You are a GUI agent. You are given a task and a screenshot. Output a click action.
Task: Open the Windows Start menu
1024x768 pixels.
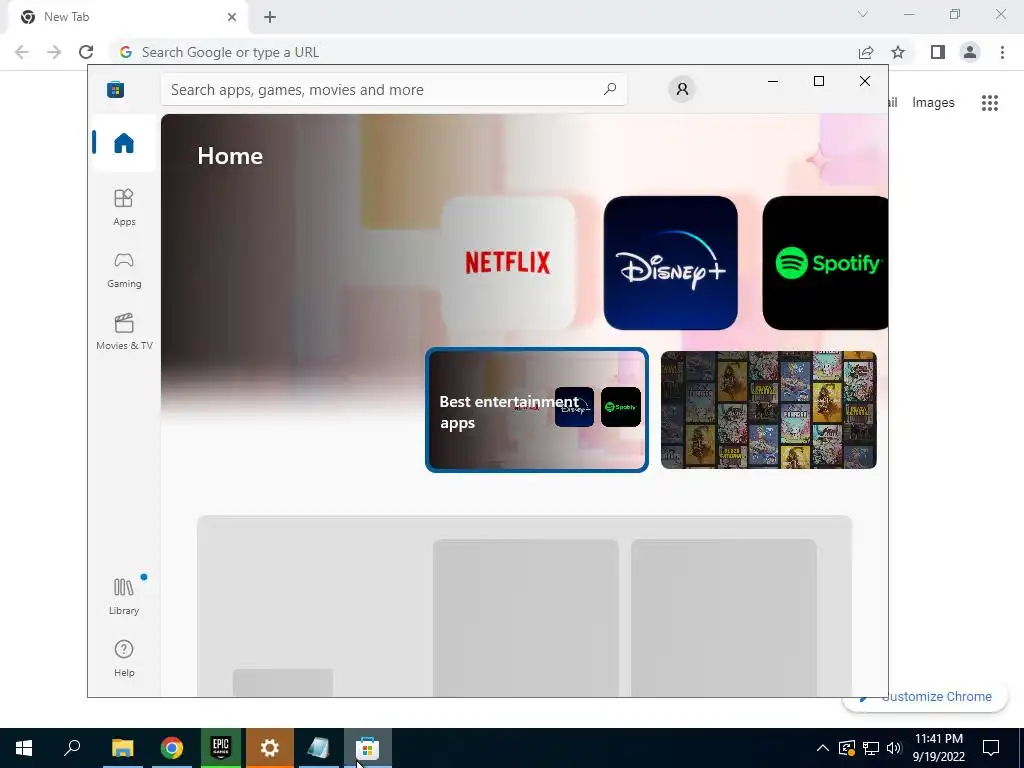tap(24, 748)
